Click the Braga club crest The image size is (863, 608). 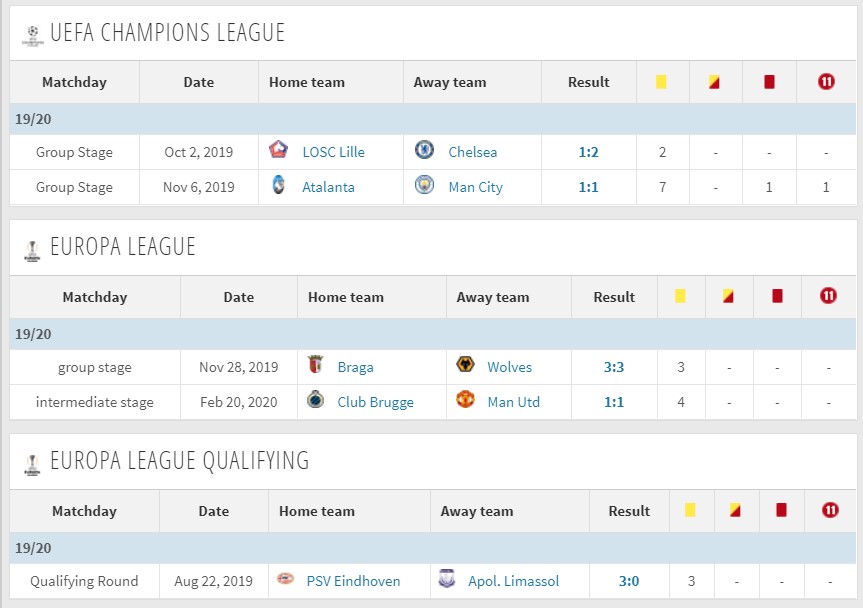(315, 364)
